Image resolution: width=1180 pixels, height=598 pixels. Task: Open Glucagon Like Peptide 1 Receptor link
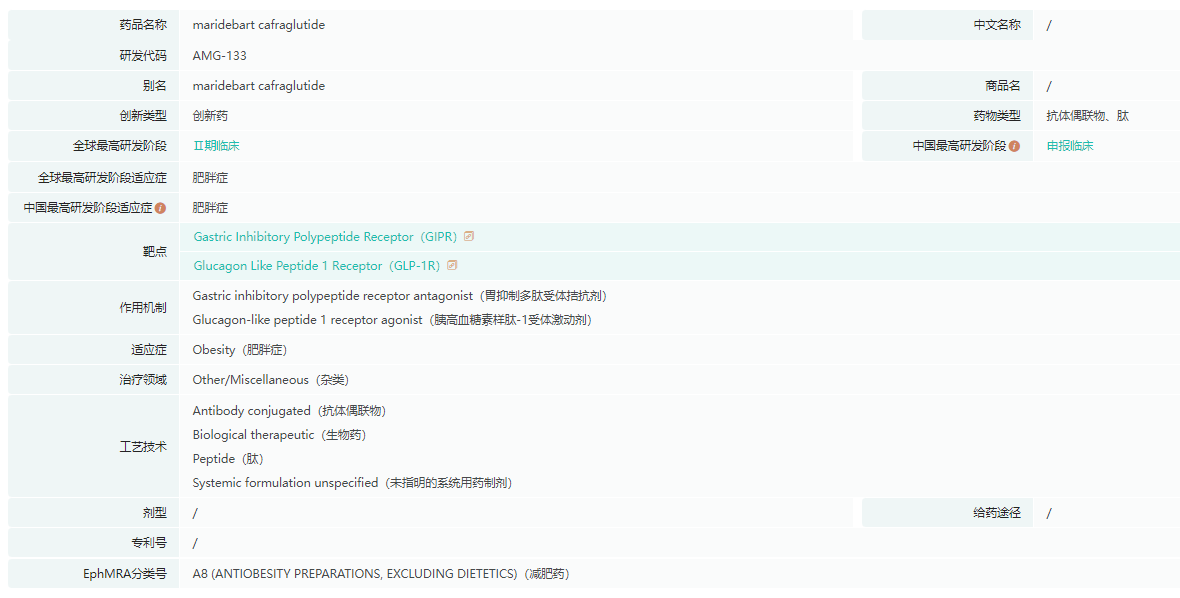(x=317, y=266)
